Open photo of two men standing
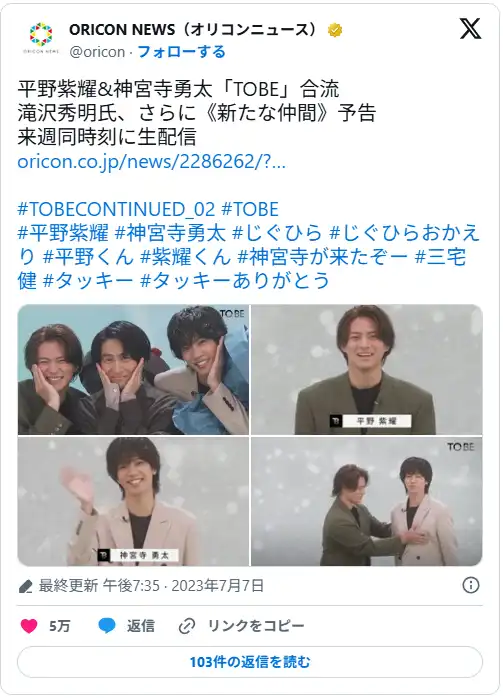 click(366, 501)
